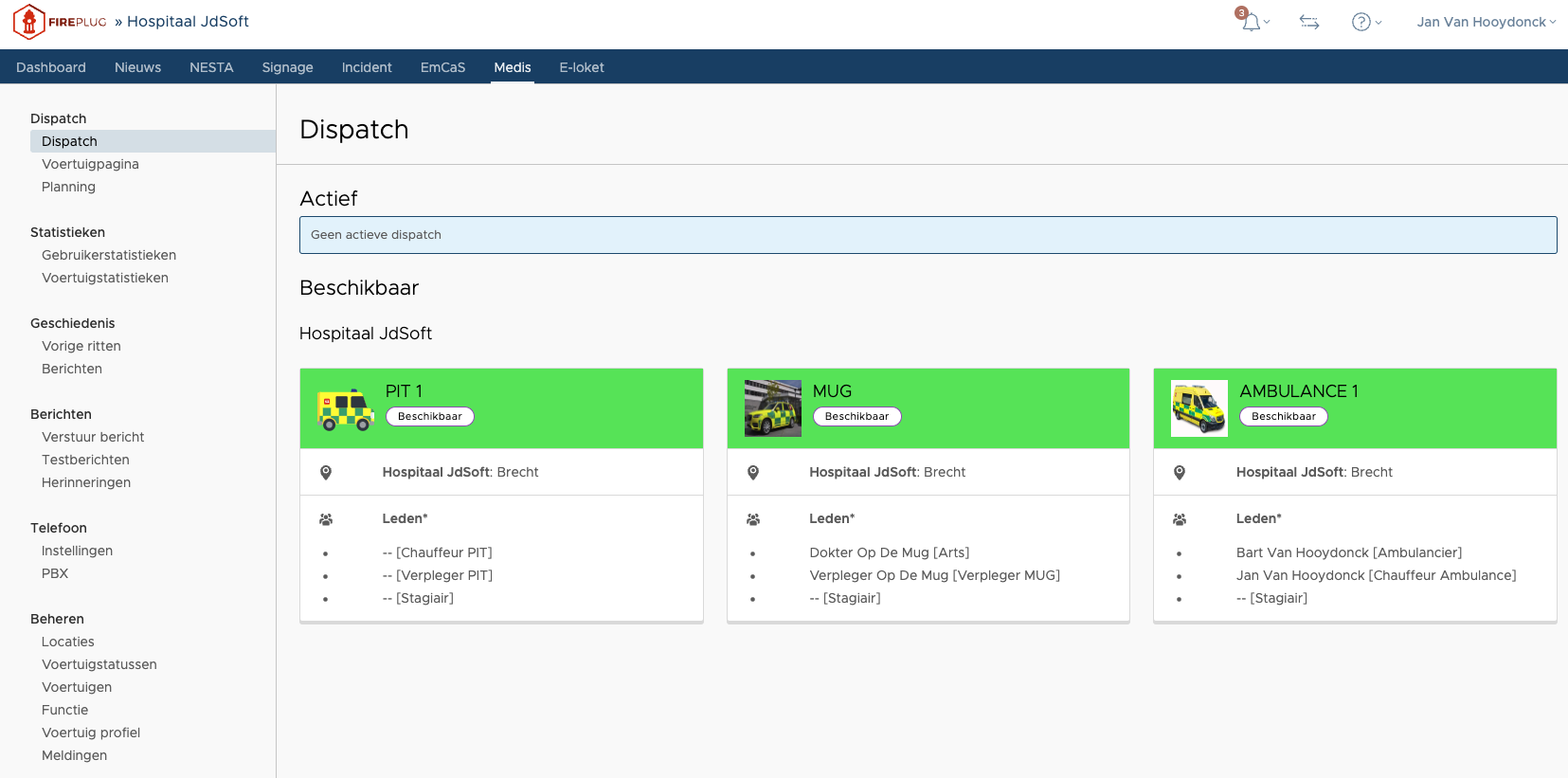Open the notifications bell with 3 alerts

(x=1252, y=22)
